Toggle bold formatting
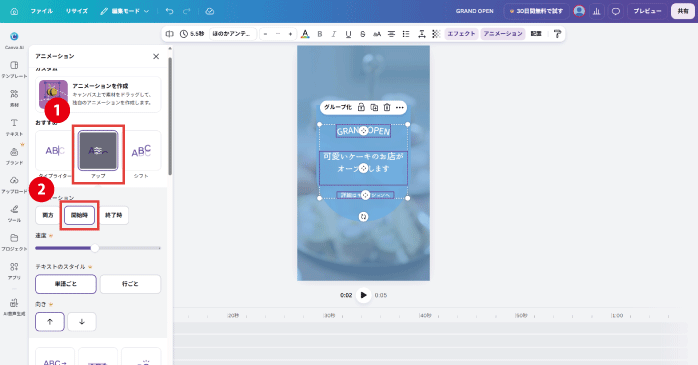 [x=320, y=34]
